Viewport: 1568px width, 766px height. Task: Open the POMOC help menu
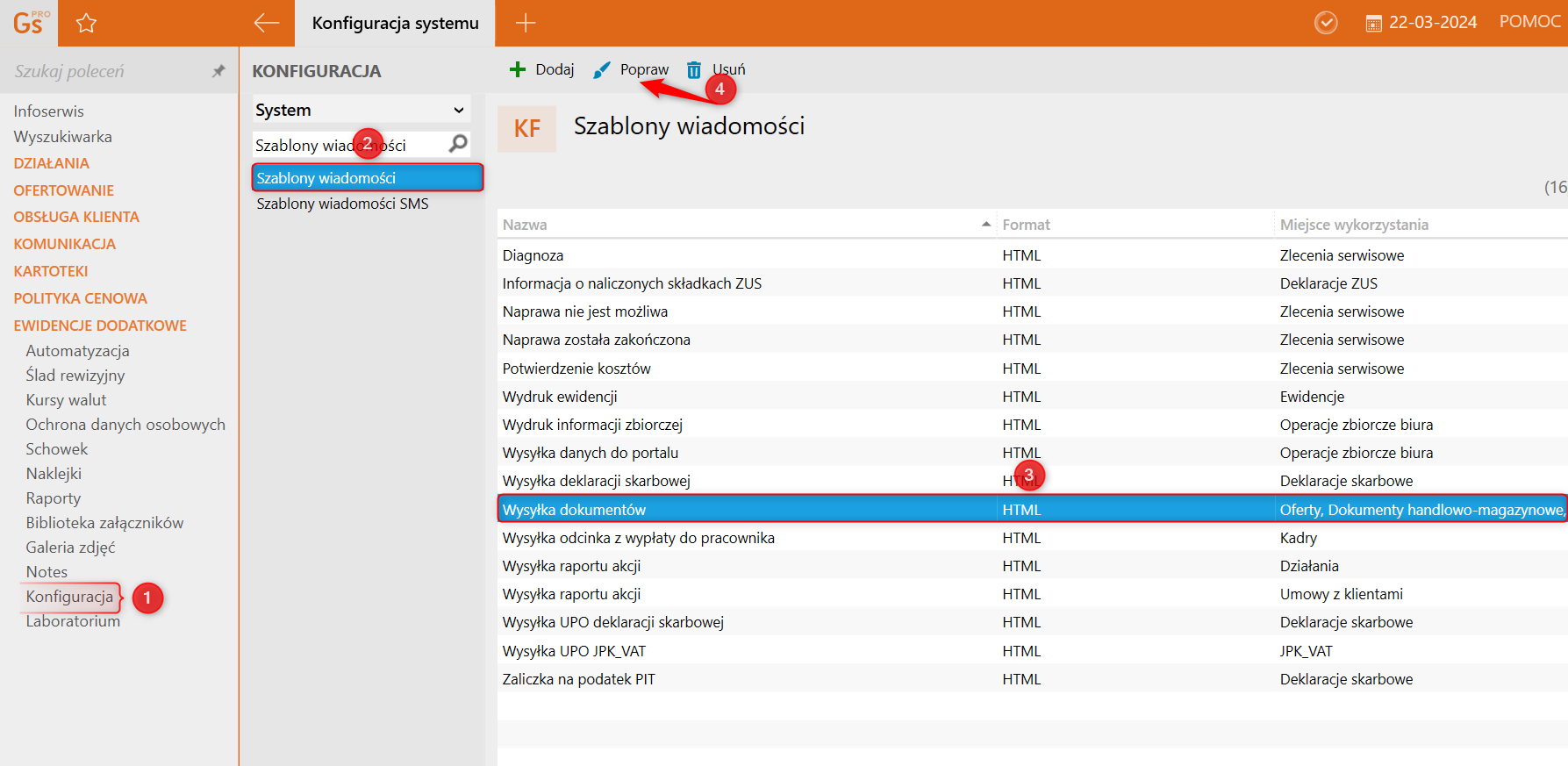1529,22
